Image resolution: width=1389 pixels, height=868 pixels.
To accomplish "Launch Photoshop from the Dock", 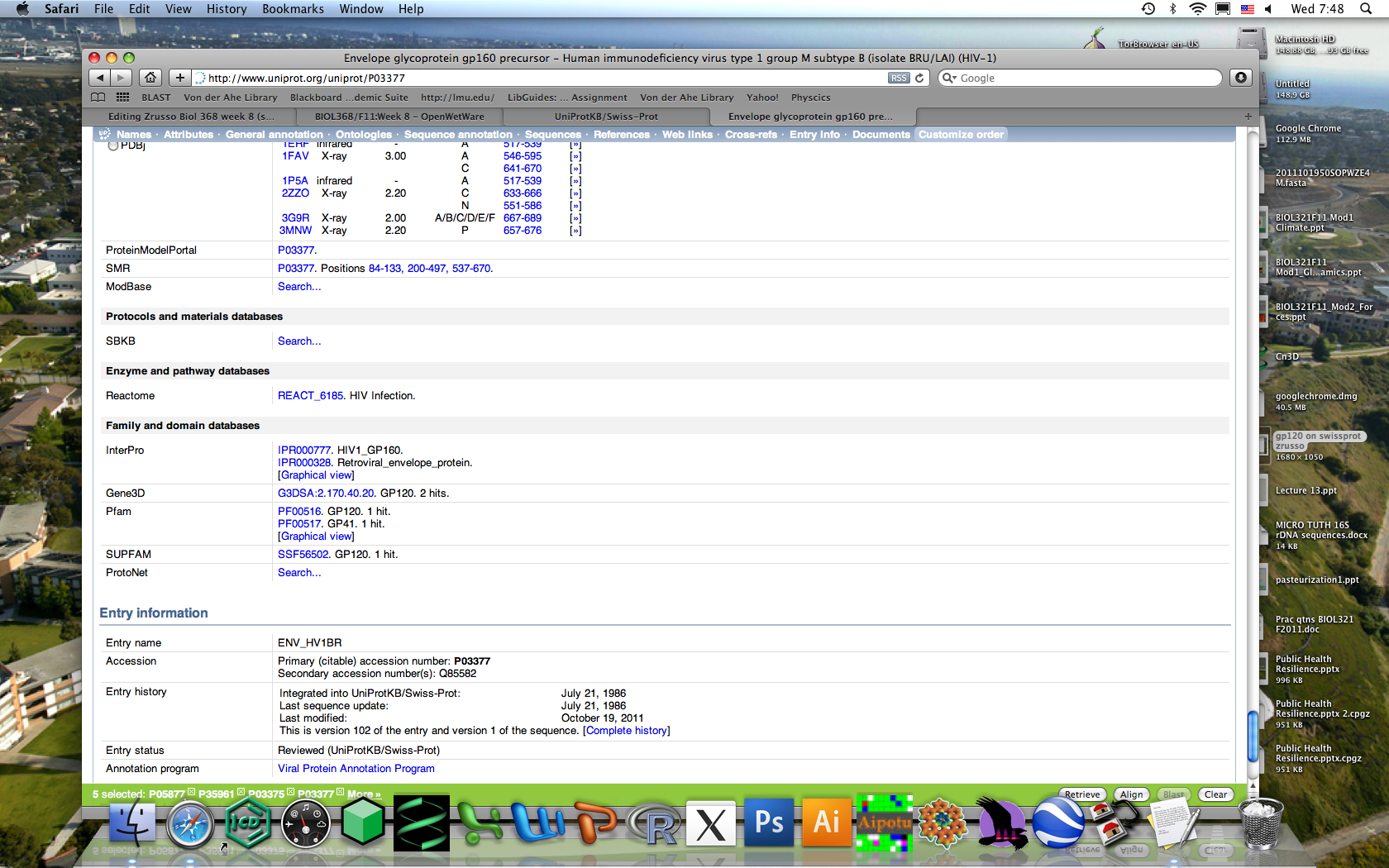I will point(769,823).
